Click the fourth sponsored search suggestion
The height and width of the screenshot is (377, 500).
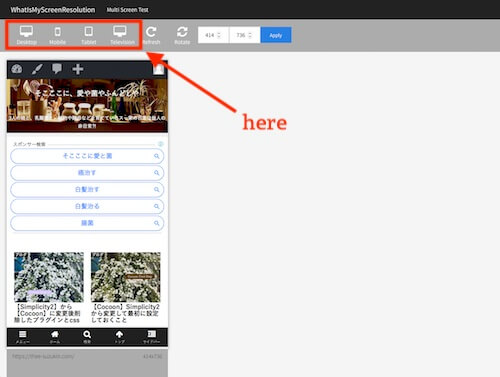point(87,206)
